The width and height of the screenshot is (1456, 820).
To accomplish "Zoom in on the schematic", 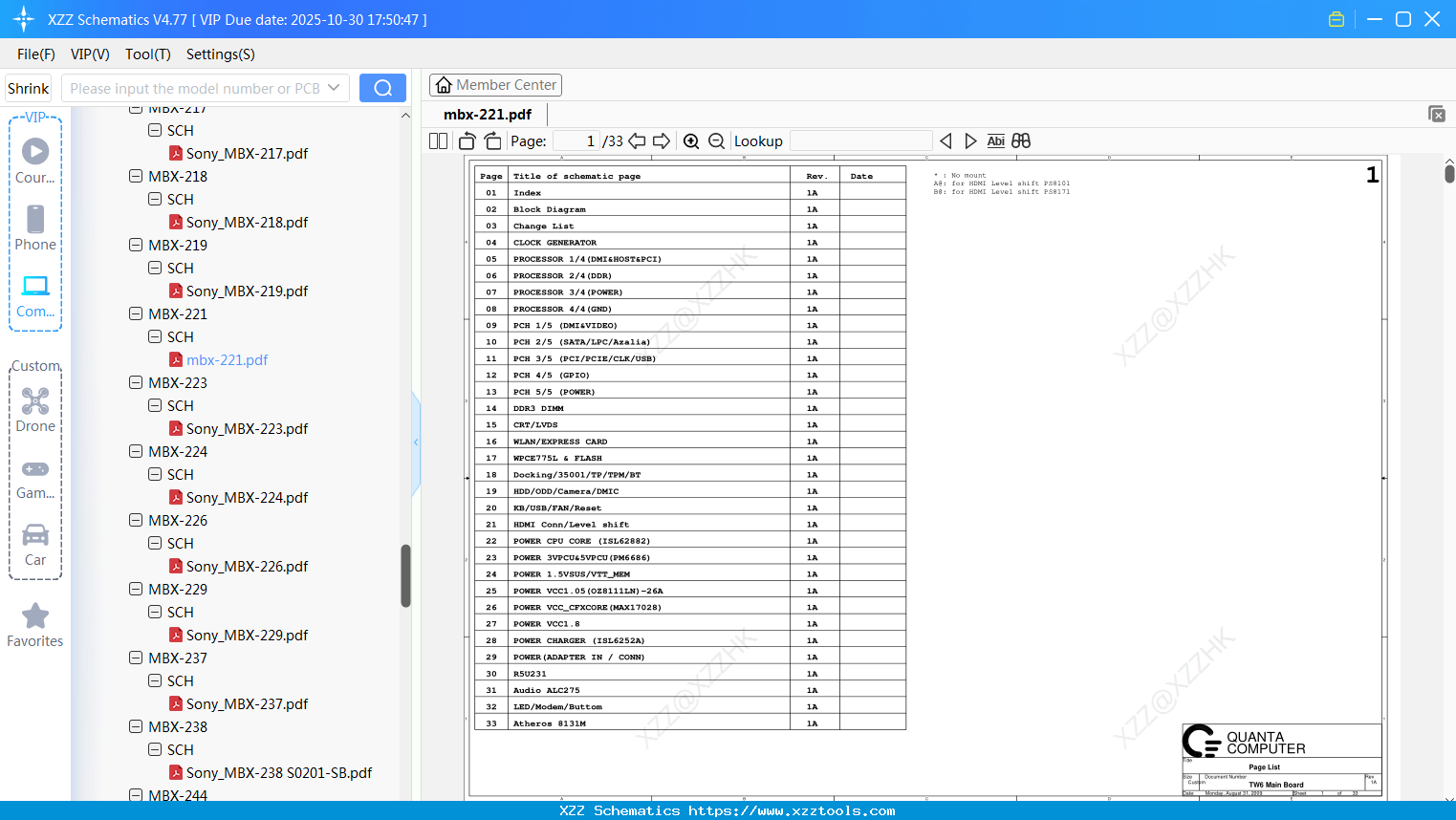I will tap(691, 141).
